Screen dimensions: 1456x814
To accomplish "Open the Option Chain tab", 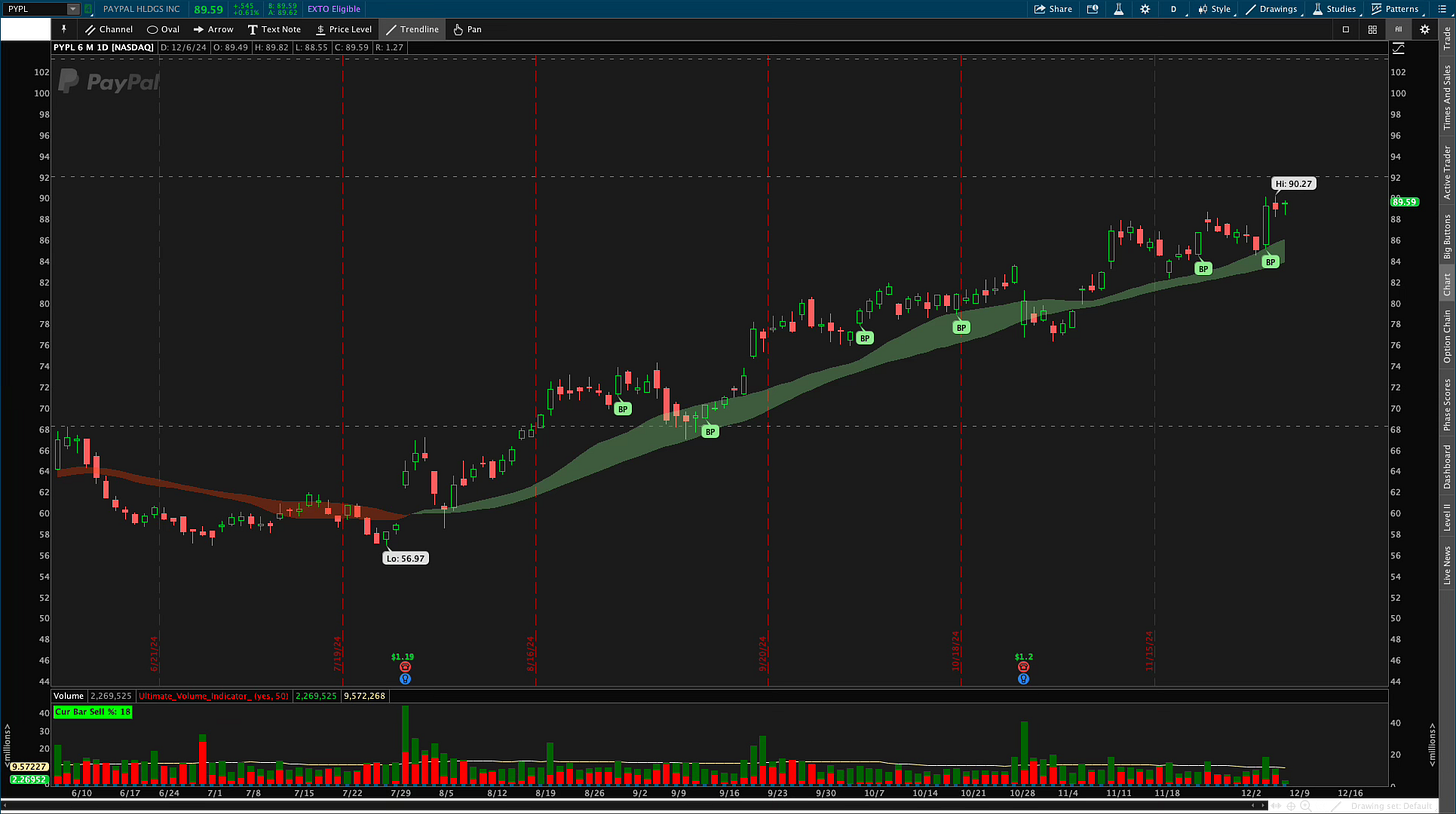I will (1446, 336).
